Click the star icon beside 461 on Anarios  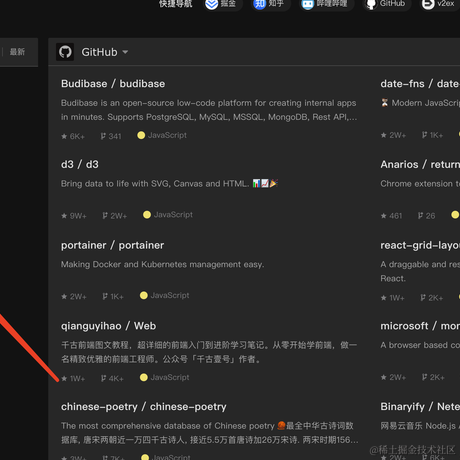click(x=384, y=216)
